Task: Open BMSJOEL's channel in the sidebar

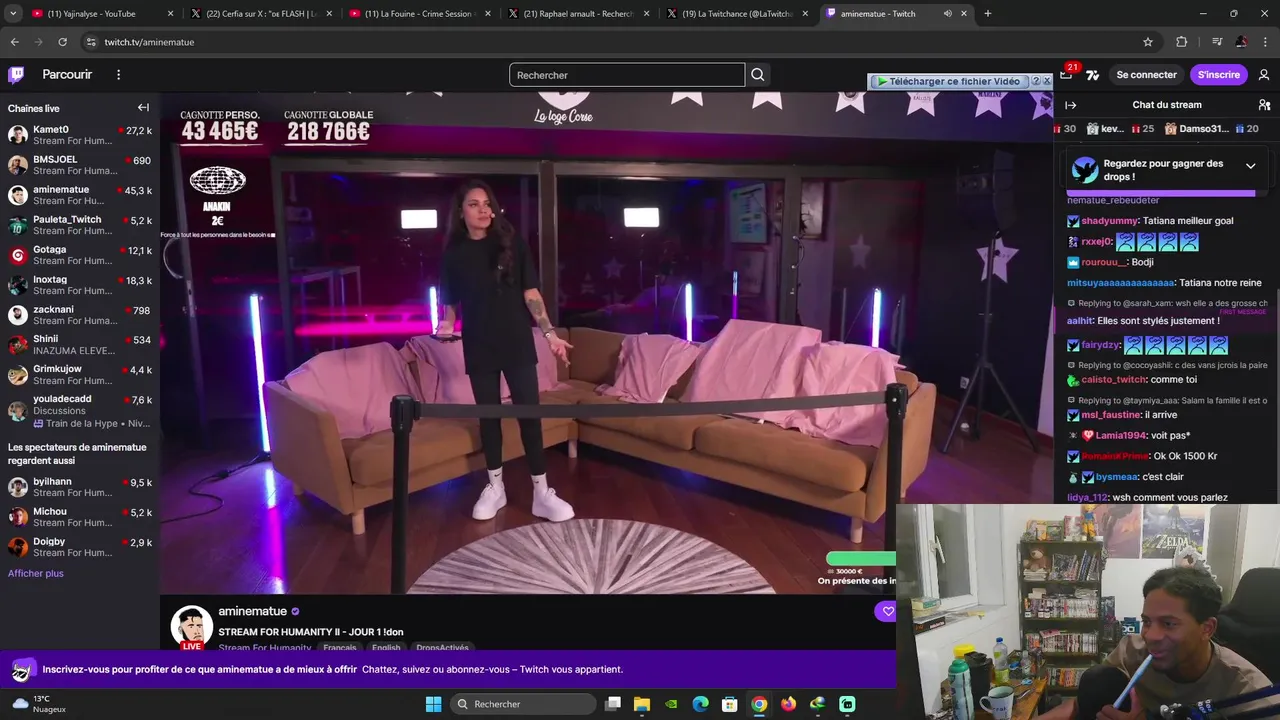Action: pyautogui.click(x=80, y=165)
